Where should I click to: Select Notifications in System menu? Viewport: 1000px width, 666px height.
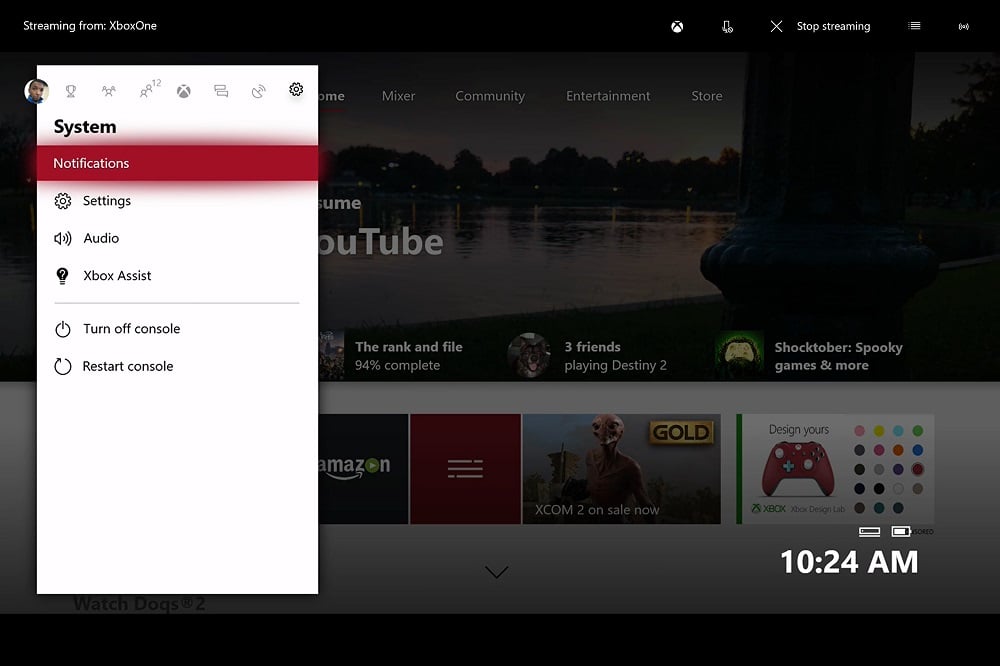(x=177, y=163)
